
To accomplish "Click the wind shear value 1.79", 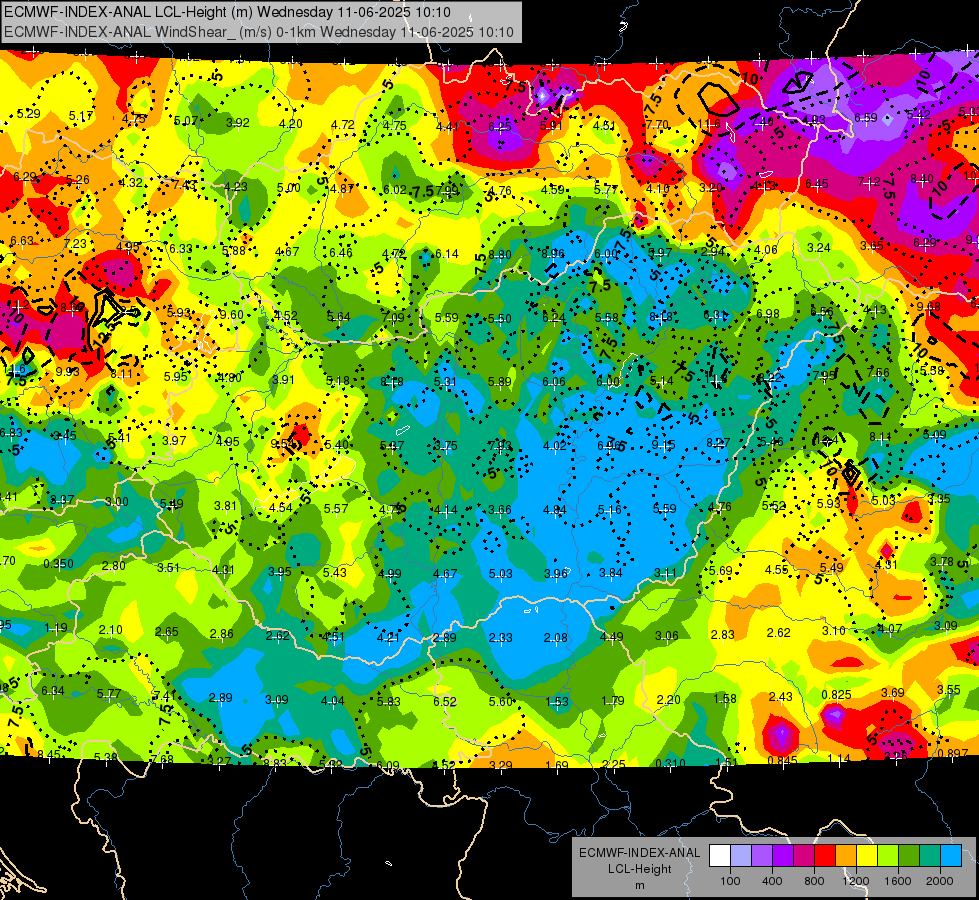I will tap(613, 701).
